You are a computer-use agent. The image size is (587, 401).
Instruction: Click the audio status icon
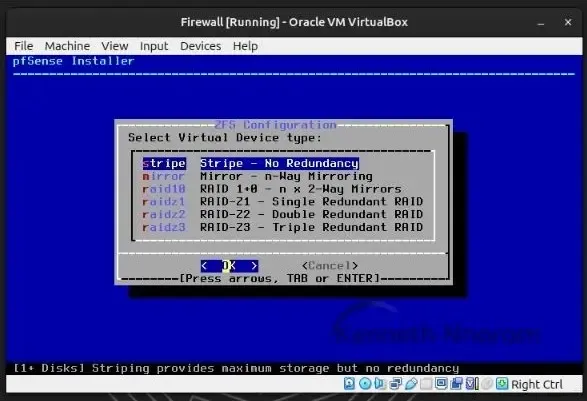point(379,384)
